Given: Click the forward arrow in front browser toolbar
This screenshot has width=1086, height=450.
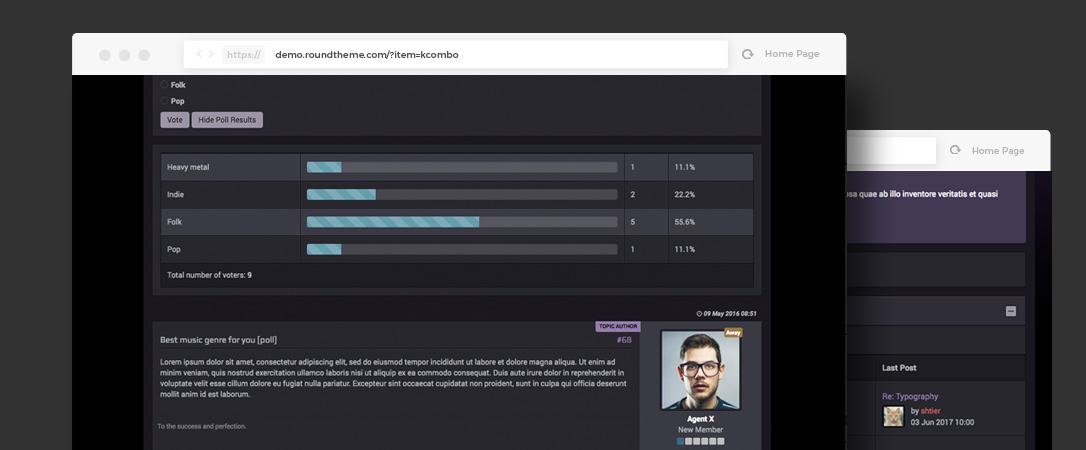Looking at the screenshot, I should [x=211, y=54].
